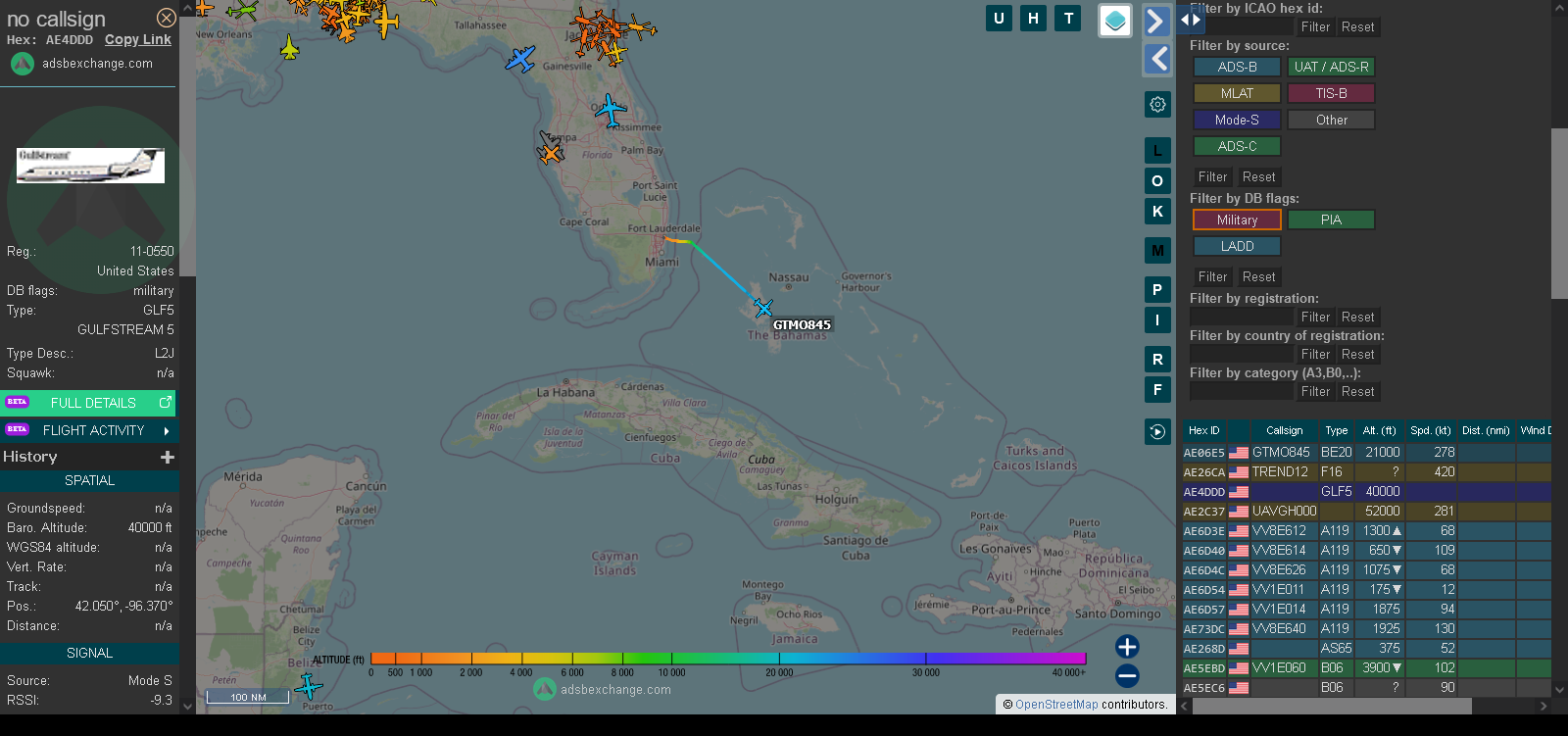
Task: Open the map layers selector icon
Action: pos(1115,21)
